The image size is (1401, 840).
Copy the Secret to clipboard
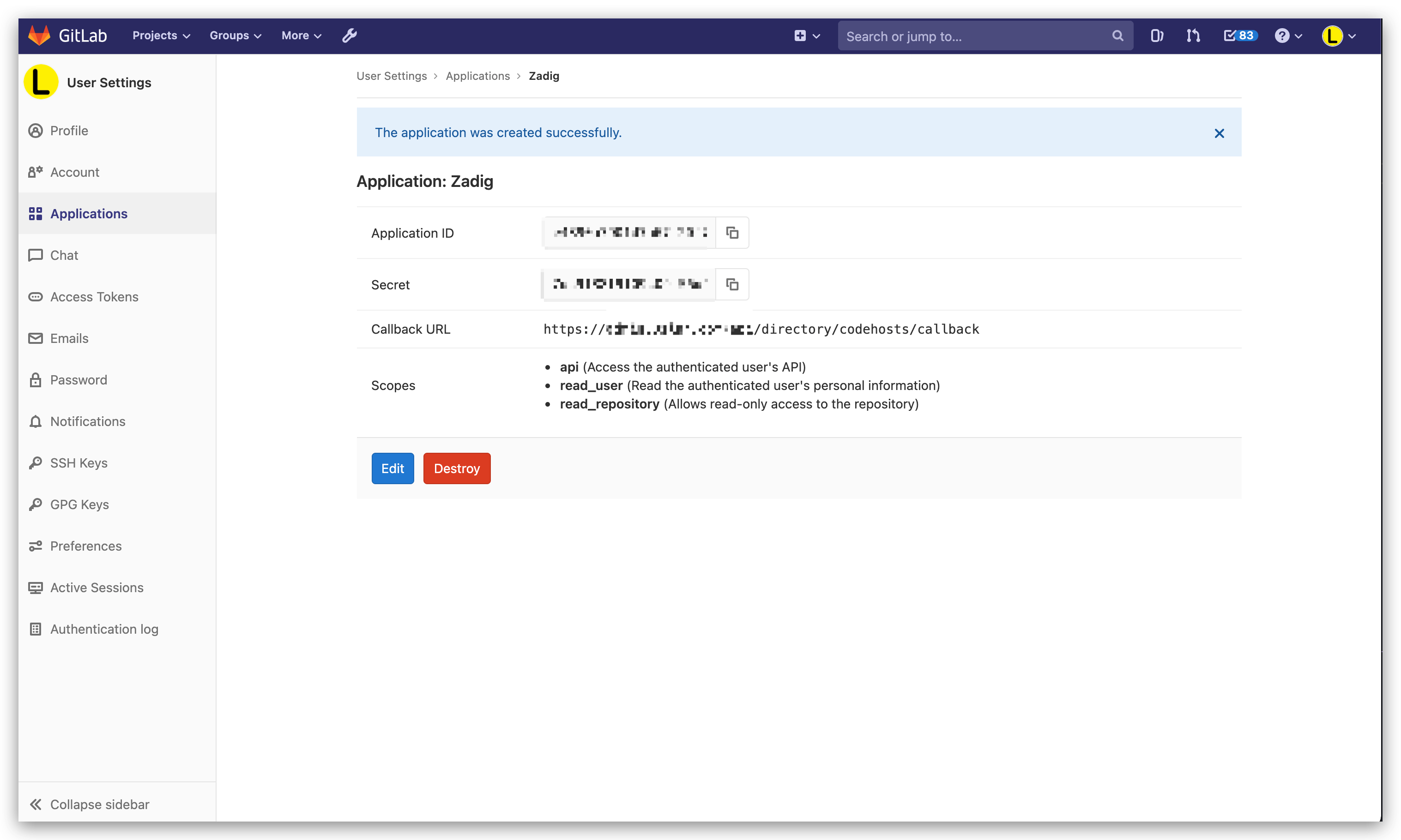pyautogui.click(x=732, y=284)
